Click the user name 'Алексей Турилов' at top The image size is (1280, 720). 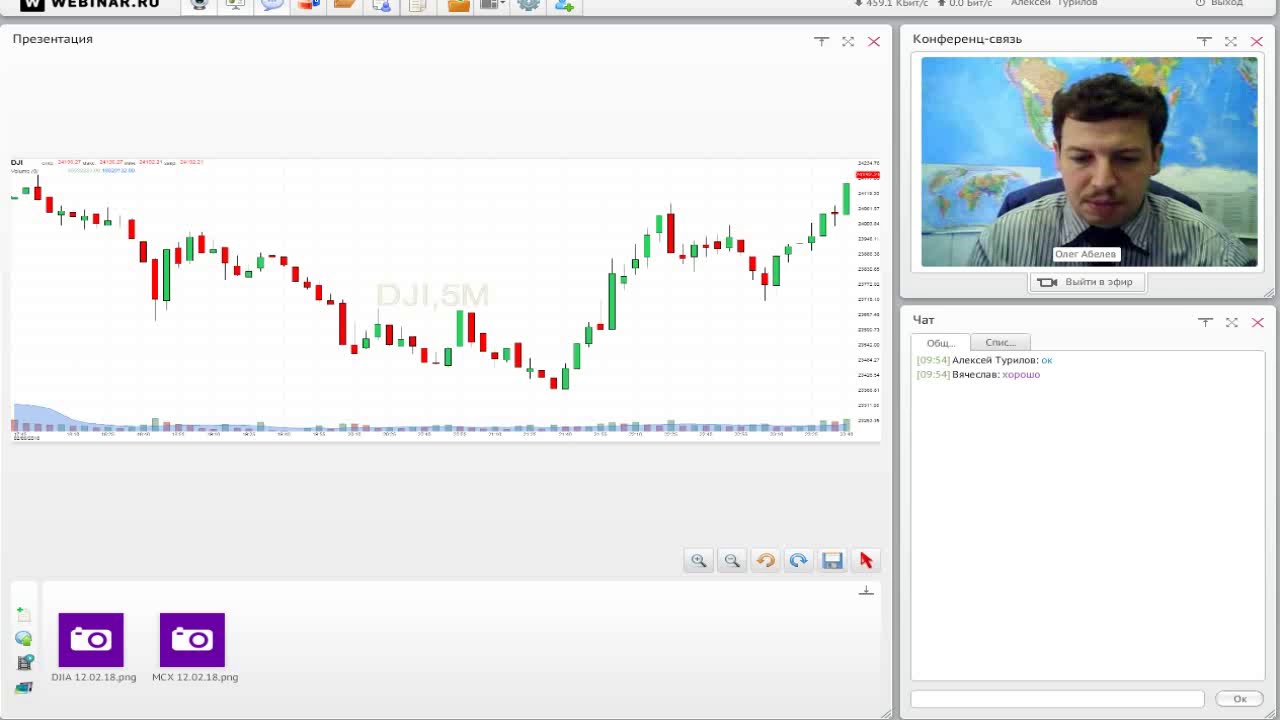tap(1054, 3)
